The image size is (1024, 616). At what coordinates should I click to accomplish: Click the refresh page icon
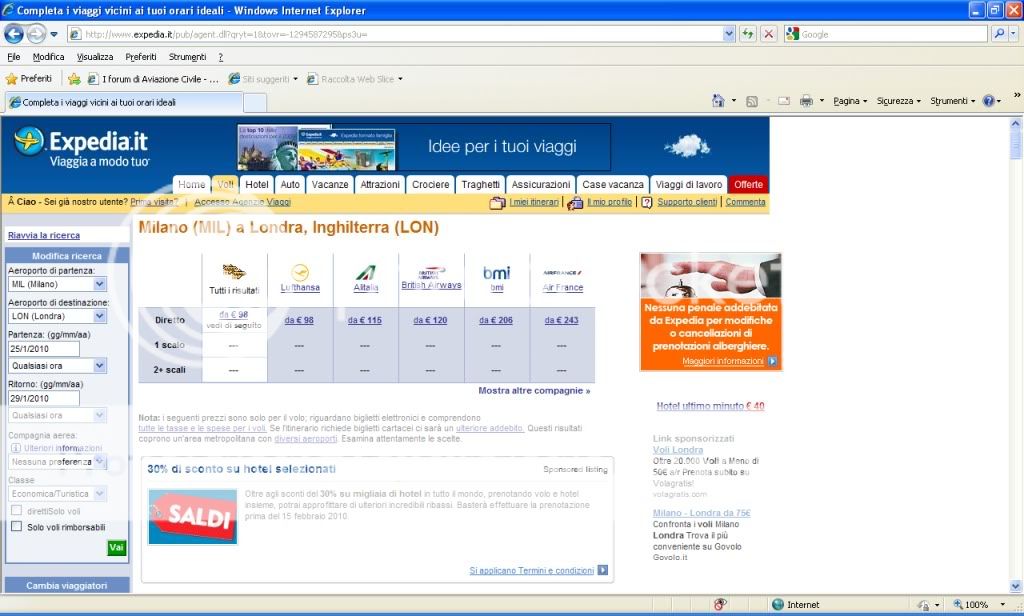(x=747, y=33)
